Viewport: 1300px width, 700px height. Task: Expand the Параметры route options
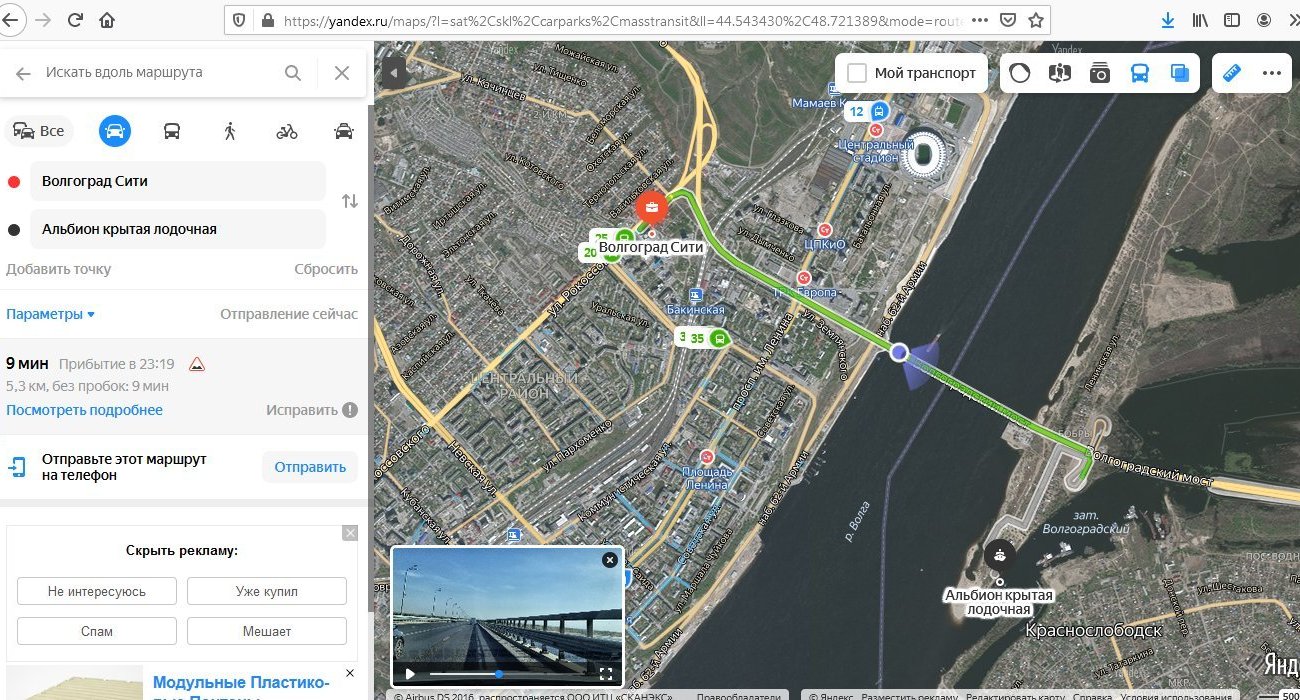click(x=50, y=314)
